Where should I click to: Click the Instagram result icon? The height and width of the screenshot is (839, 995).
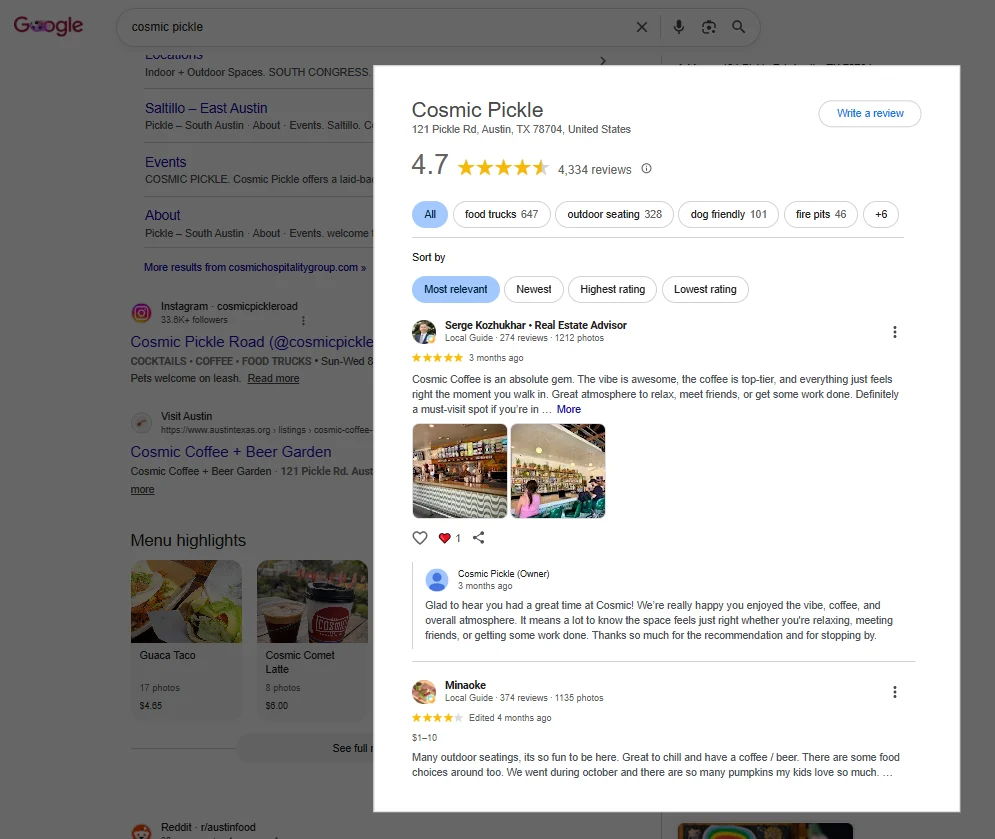pyautogui.click(x=142, y=312)
